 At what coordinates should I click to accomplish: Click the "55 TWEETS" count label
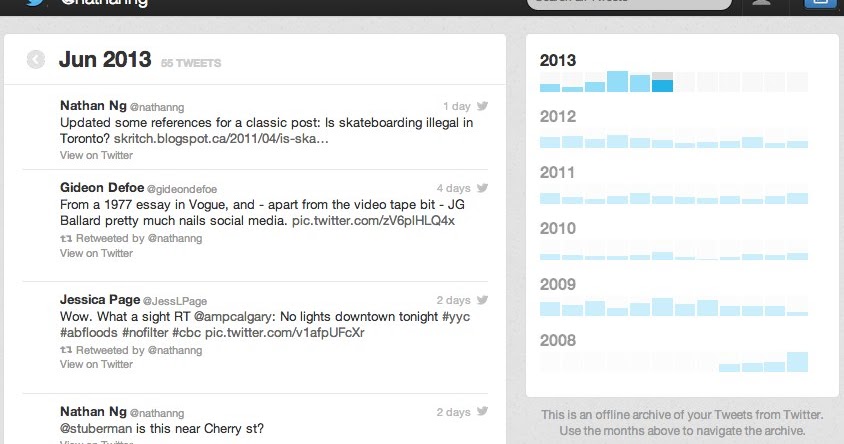coord(191,63)
